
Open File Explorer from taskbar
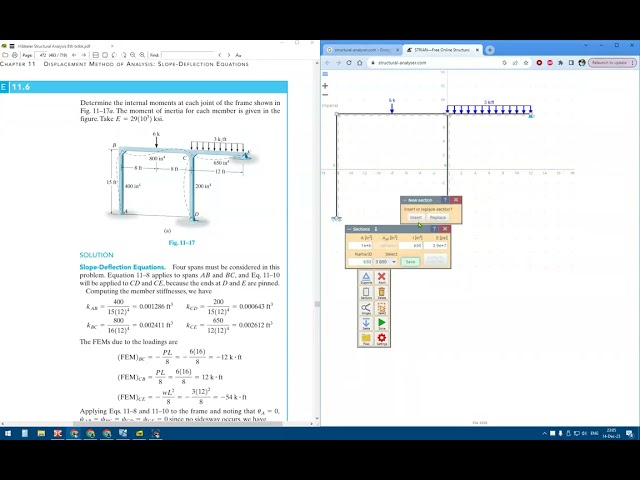point(41,433)
